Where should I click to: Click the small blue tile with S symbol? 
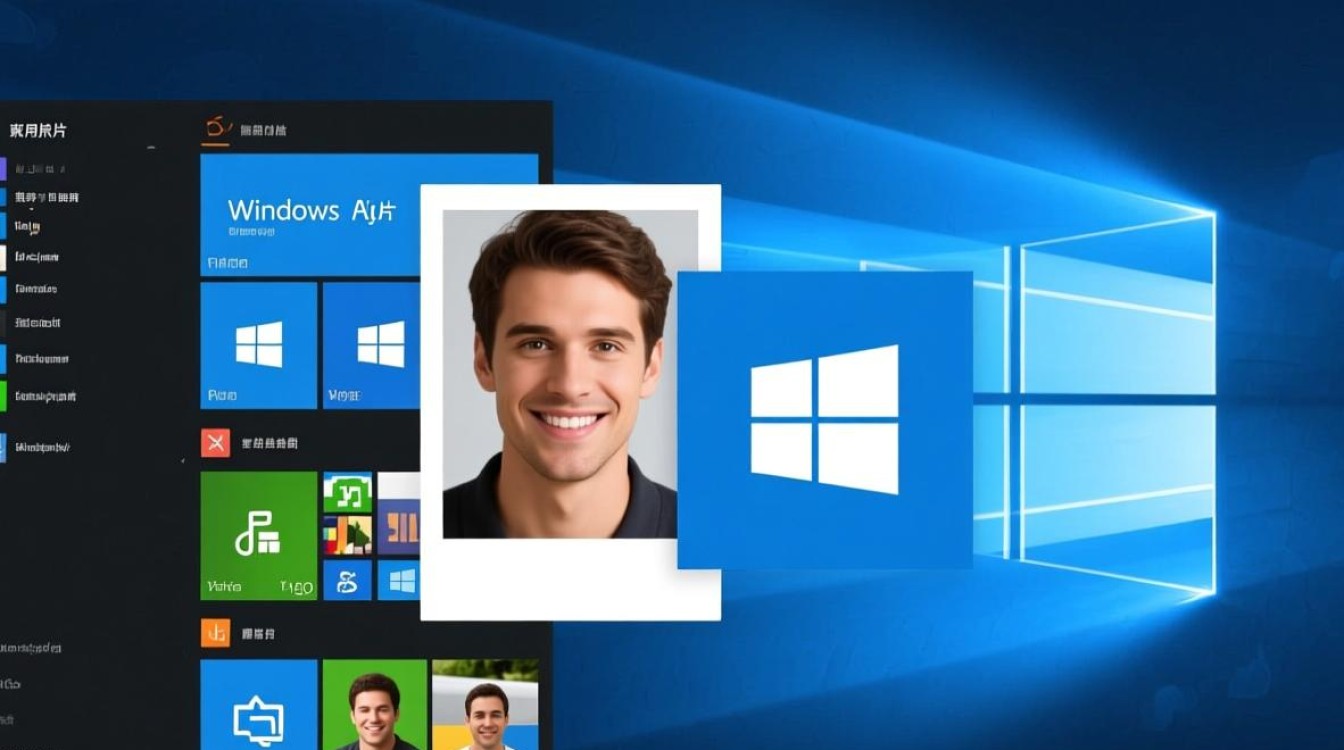347,580
